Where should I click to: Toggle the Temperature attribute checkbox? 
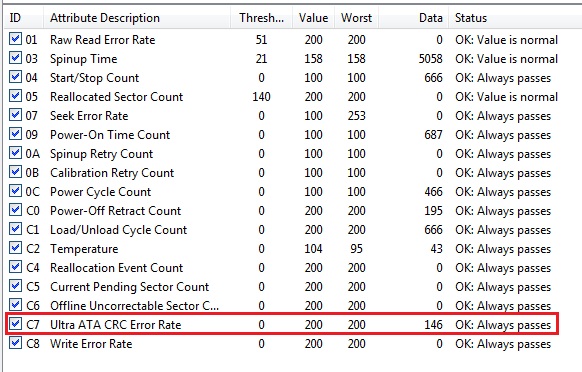point(15,248)
